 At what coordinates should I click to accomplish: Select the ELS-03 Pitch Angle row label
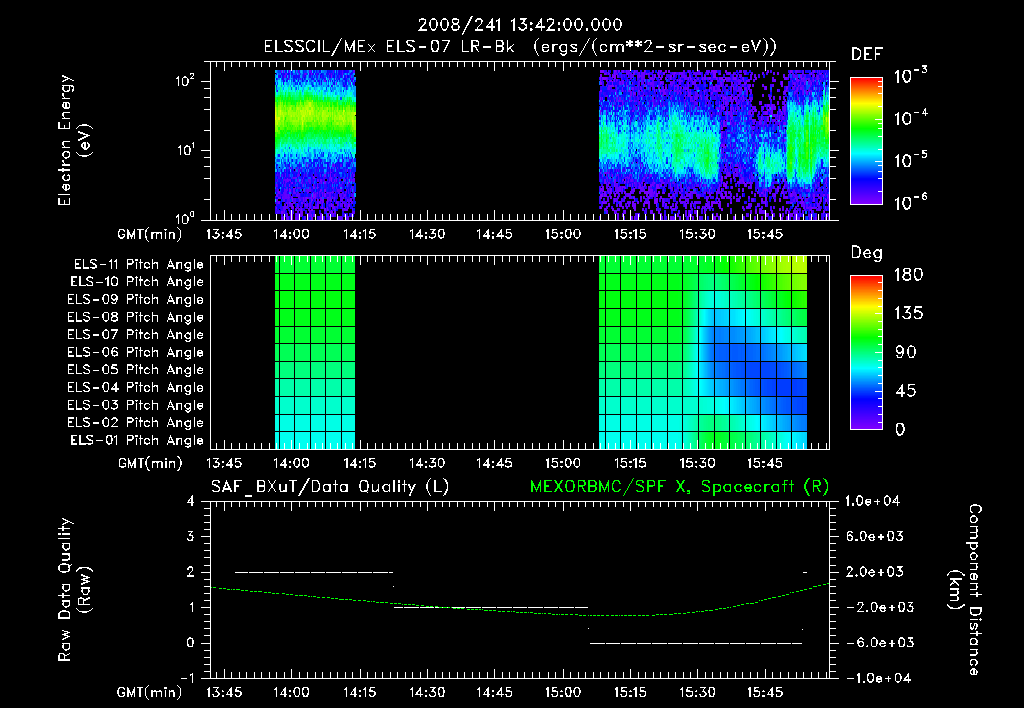(x=136, y=406)
